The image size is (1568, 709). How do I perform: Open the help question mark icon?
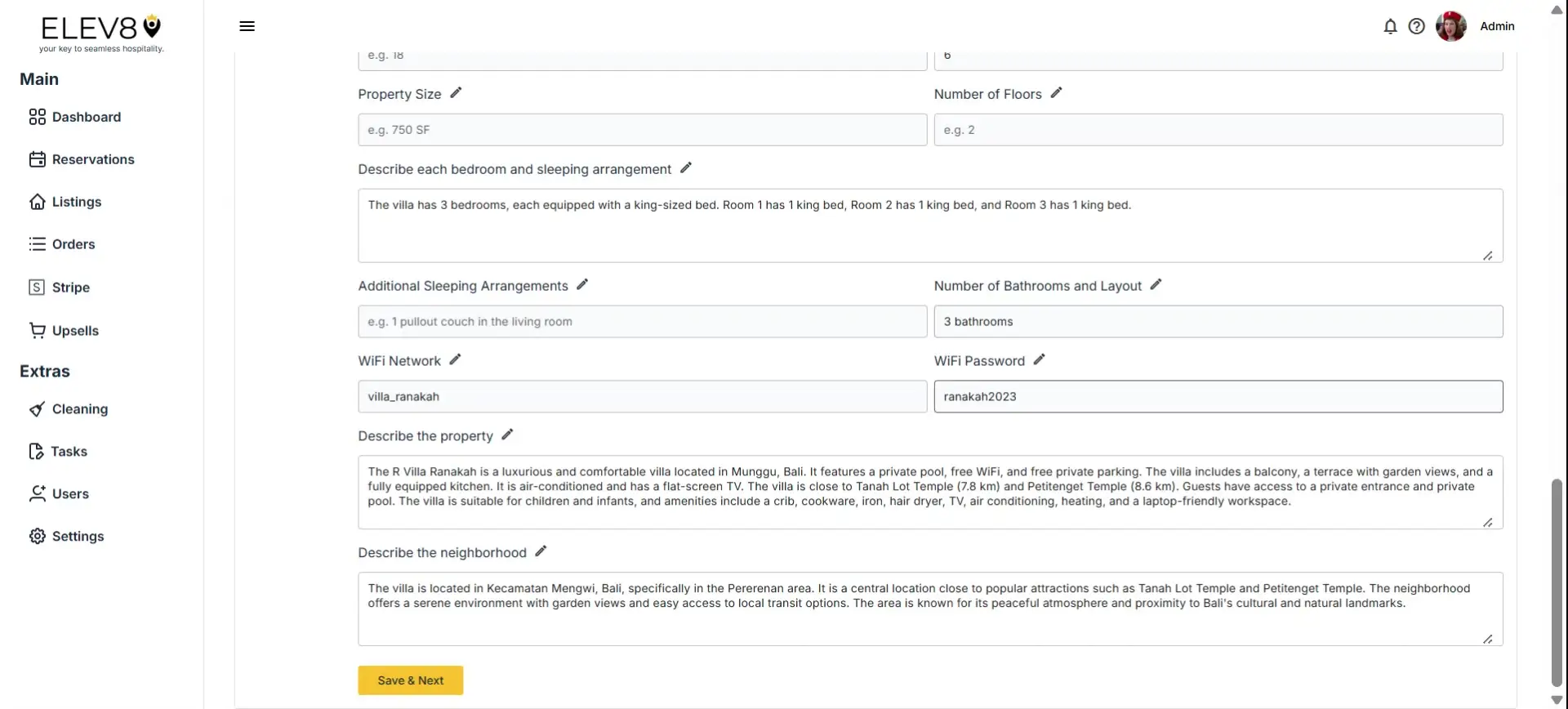pos(1417,26)
